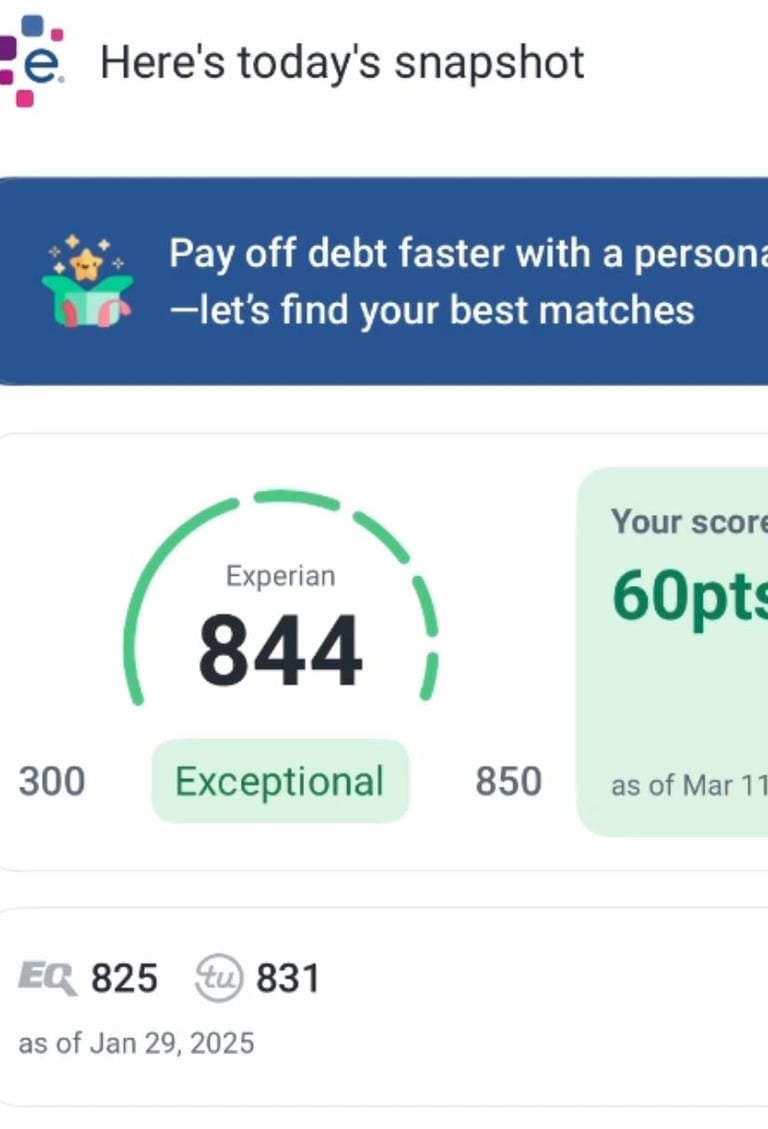The width and height of the screenshot is (768, 1129).
Task: Click the small "Experian" label above score
Action: (280, 576)
